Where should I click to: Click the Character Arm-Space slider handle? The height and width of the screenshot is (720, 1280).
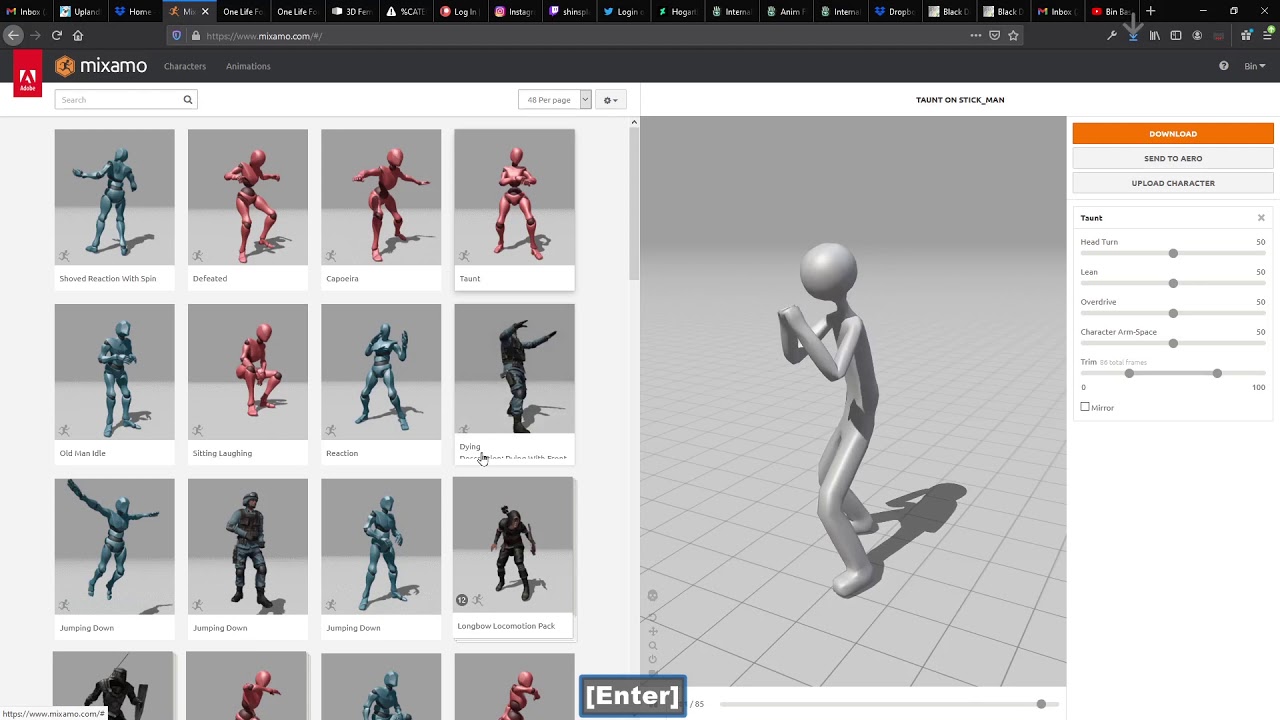[x=1173, y=343]
